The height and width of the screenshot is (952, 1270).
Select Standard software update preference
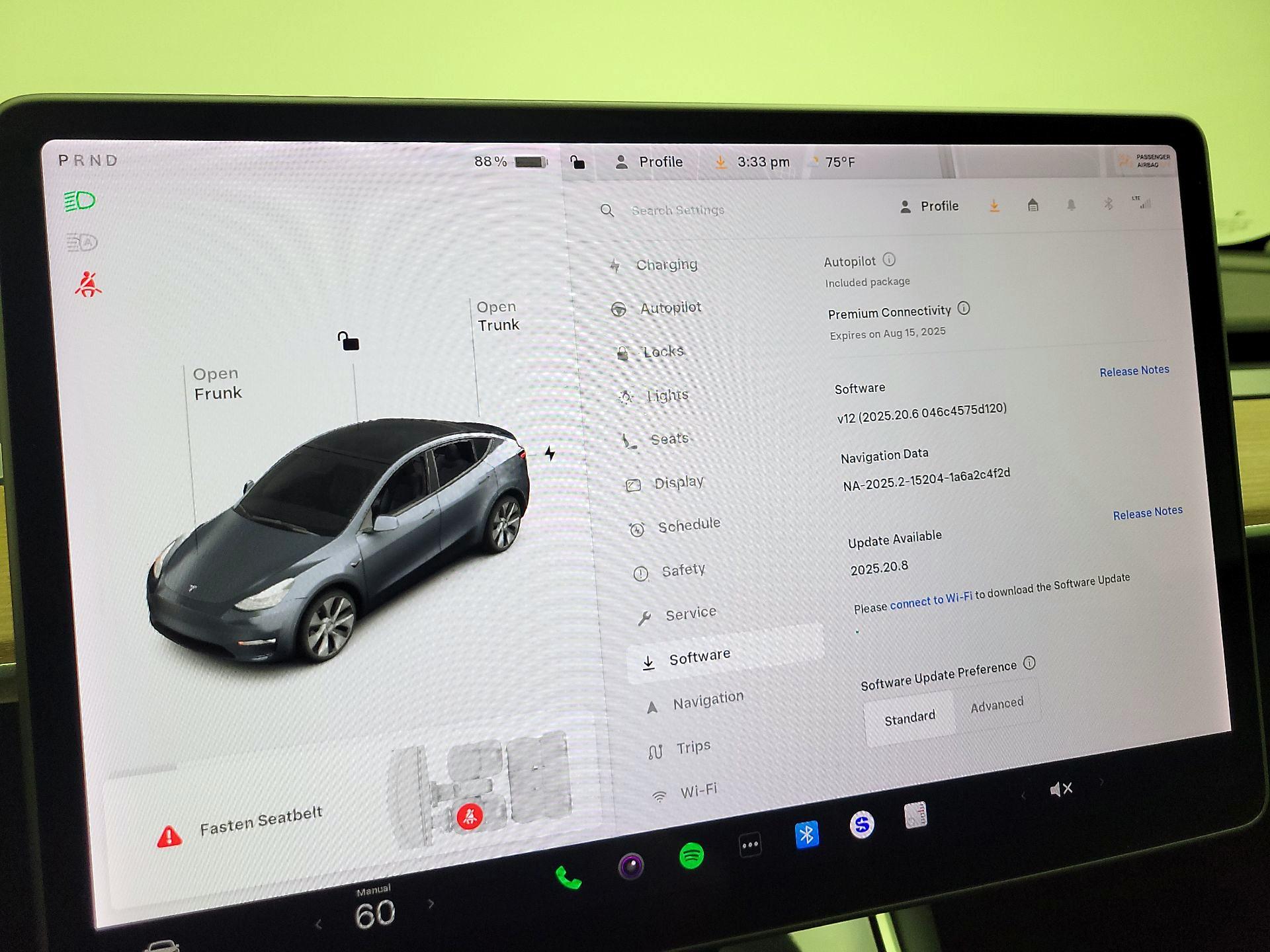pyautogui.click(x=910, y=717)
